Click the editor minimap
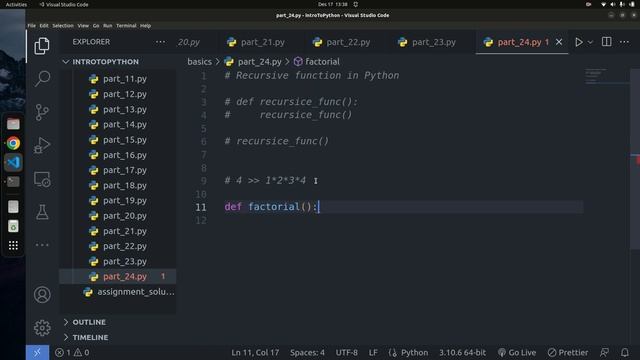Viewport: 640px width, 360px height. point(606,77)
